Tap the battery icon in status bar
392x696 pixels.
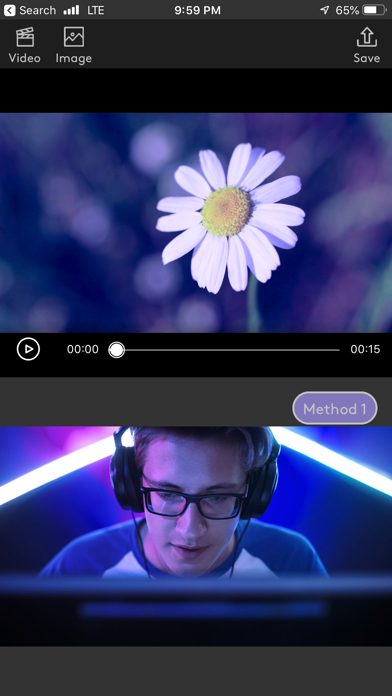(375, 10)
